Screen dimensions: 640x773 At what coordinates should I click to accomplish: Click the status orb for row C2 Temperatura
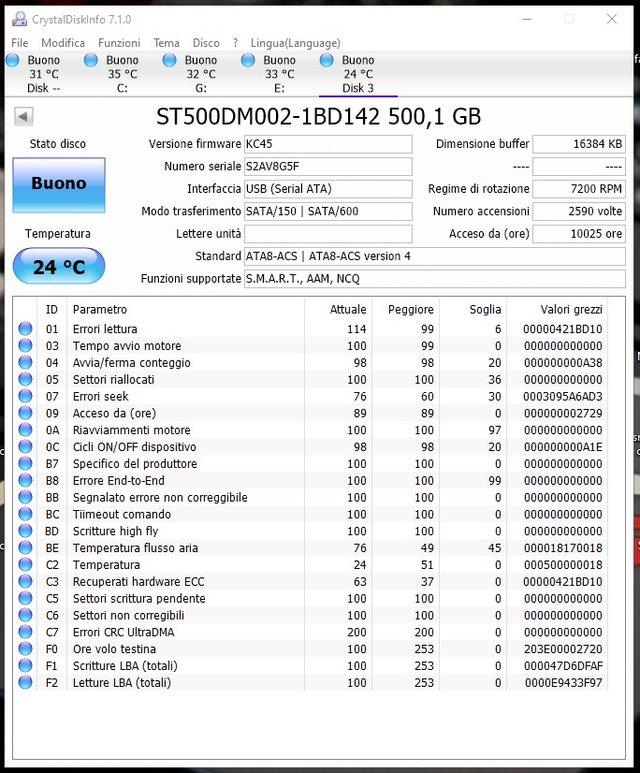25,564
